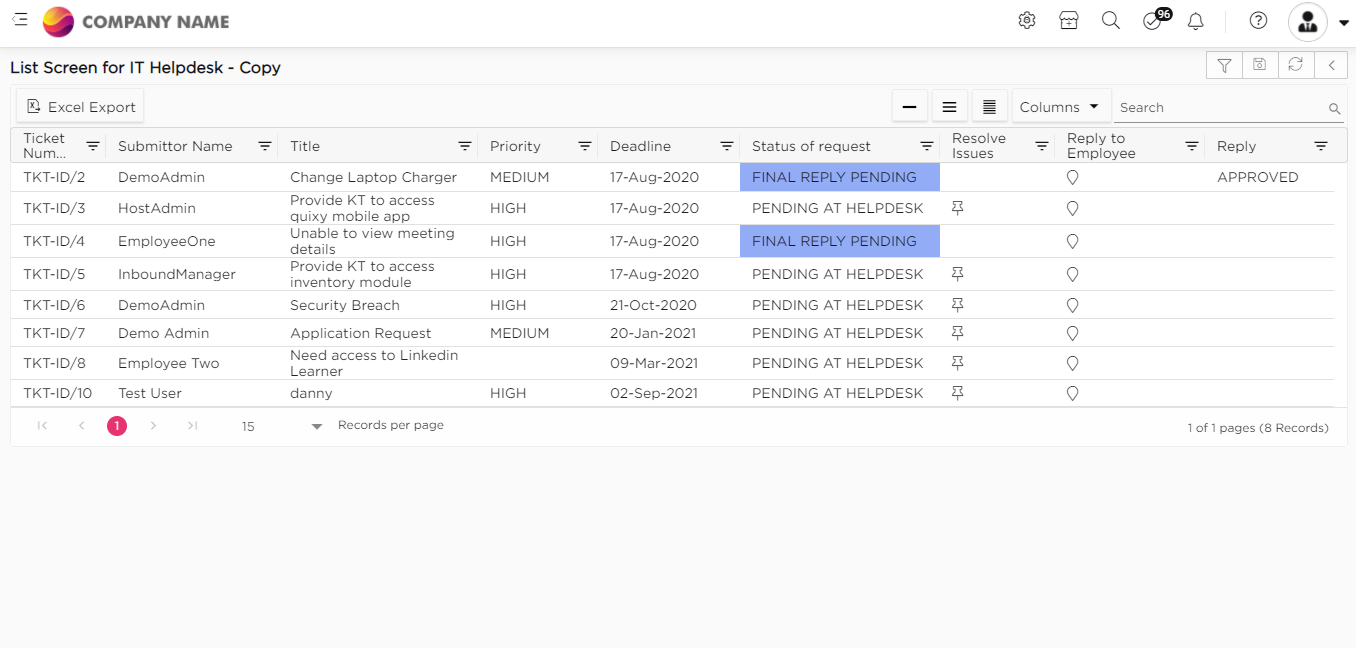Click the grid Search input field
1356x648 pixels.
coord(1220,108)
